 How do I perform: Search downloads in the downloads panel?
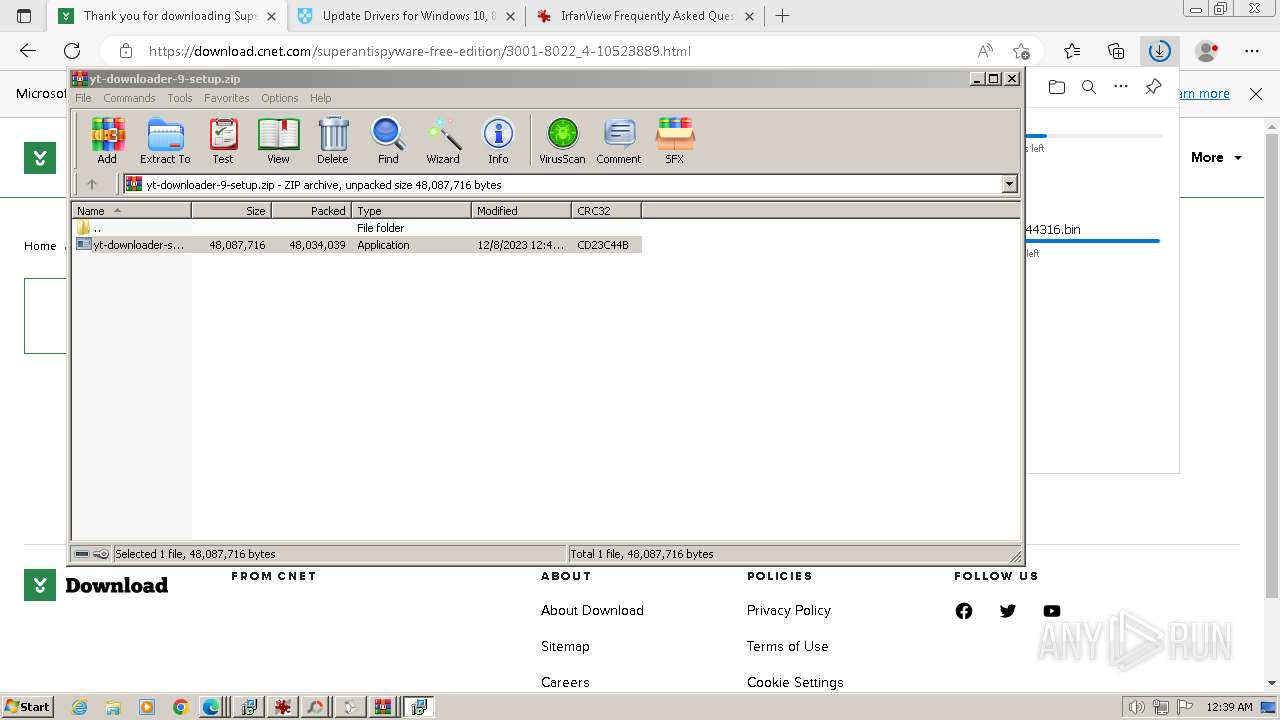pyautogui.click(x=1089, y=87)
